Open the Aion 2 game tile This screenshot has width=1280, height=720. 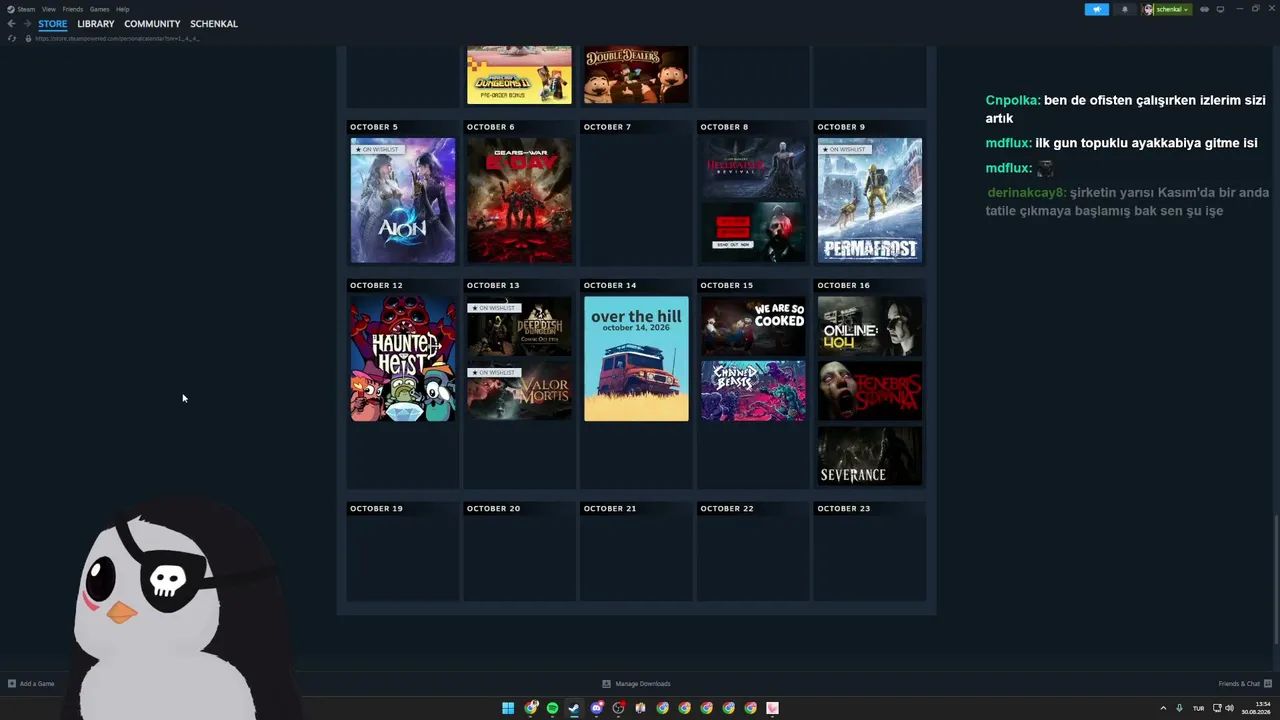(x=403, y=201)
